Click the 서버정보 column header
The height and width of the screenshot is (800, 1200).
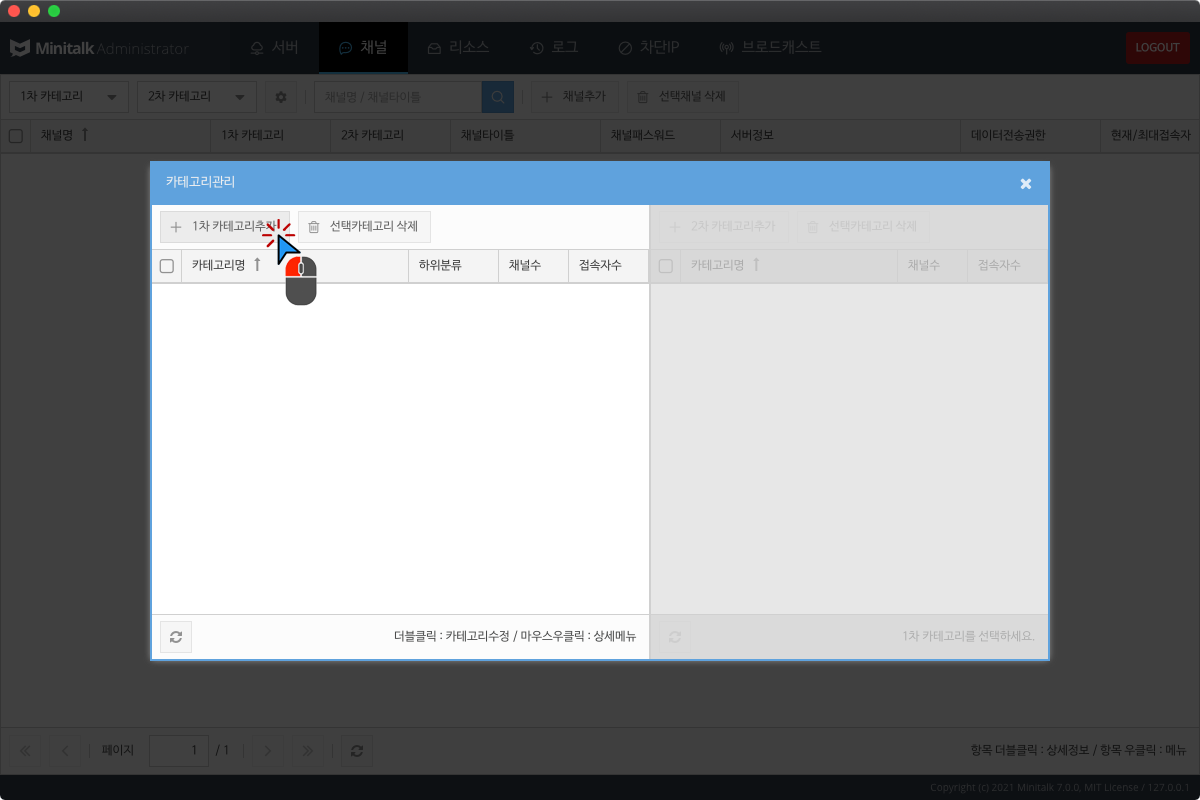click(840, 135)
